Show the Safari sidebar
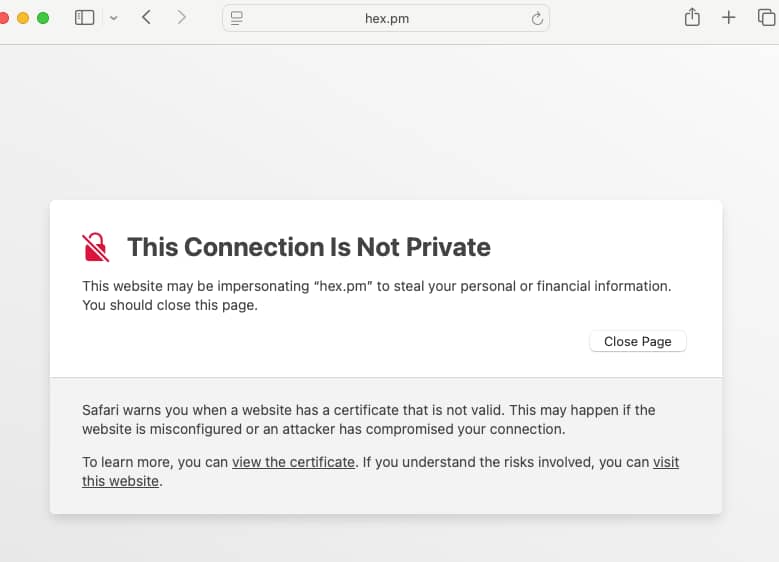Screen dimensions: 779x562 [84, 18]
